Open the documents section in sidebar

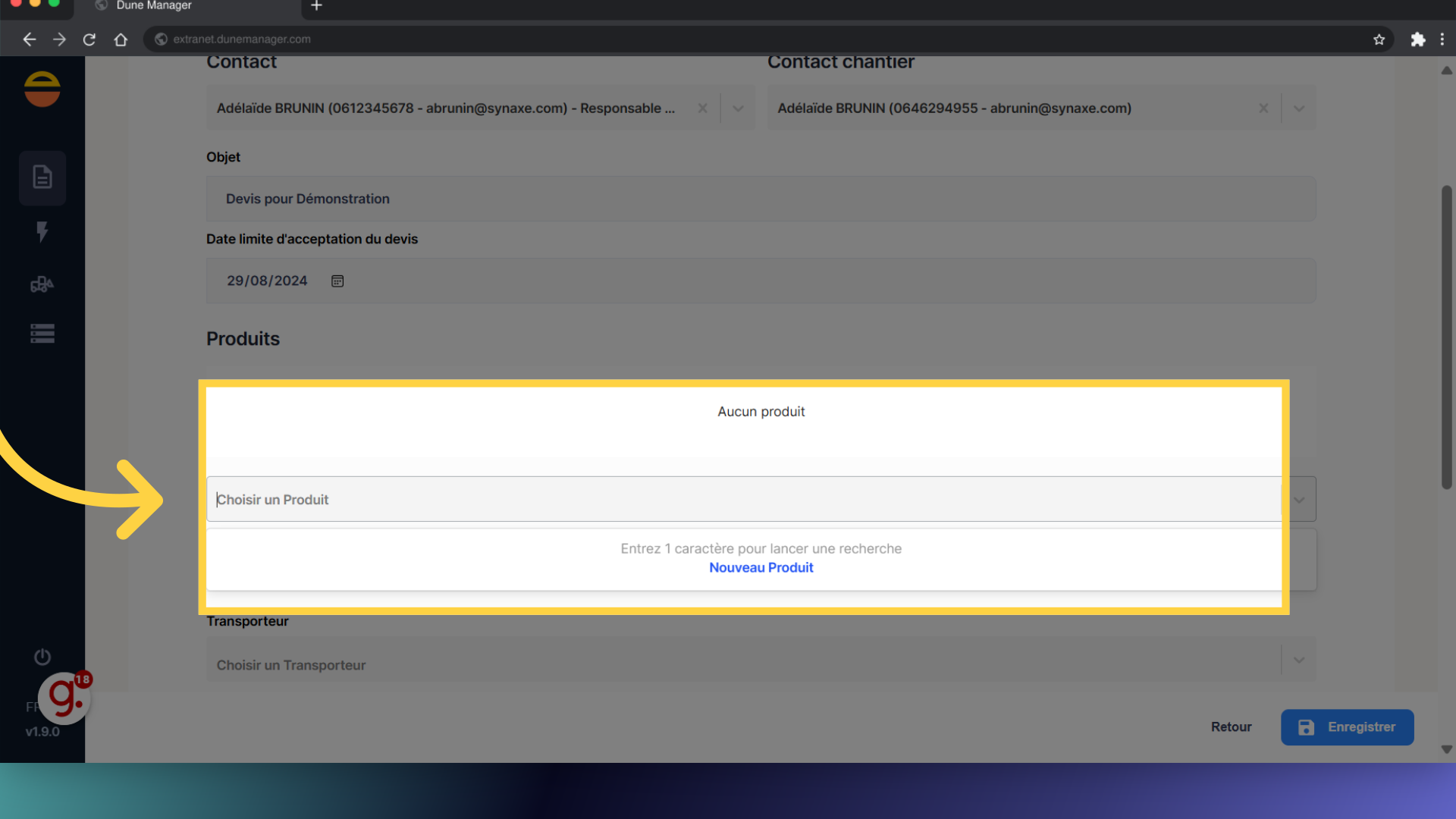(42, 177)
